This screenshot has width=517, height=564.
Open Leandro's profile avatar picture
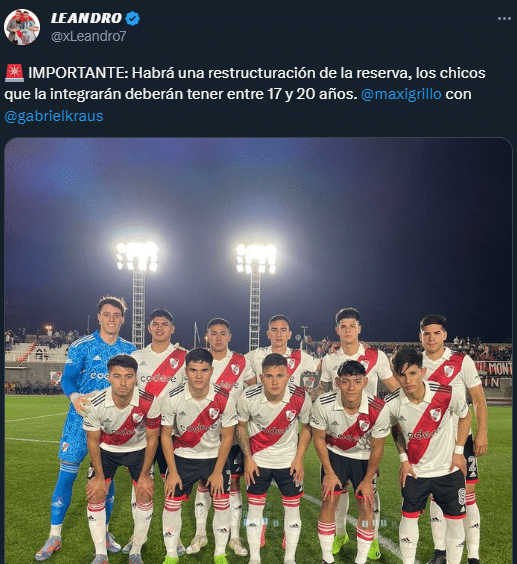pyautogui.click(x=22, y=27)
